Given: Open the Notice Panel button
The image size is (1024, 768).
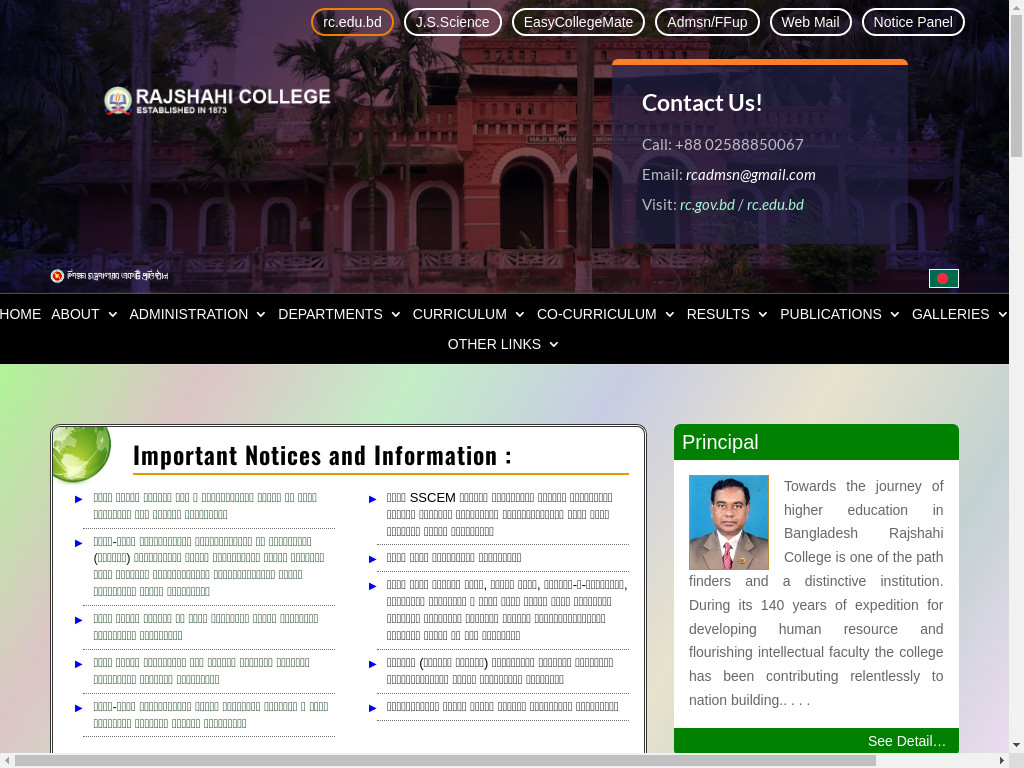Looking at the screenshot, I should 912,22.
